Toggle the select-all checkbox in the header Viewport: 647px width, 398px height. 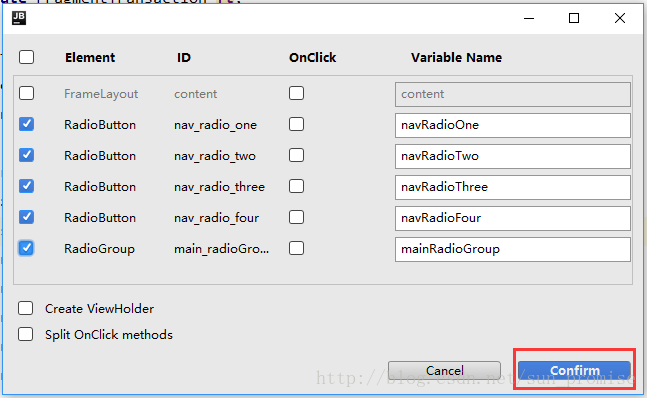[26, 57]
